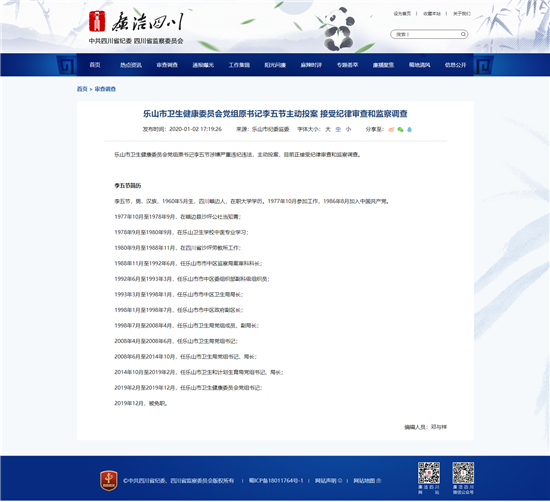This screenshot has width=550, height=502.
Task: Share via blue QQ icon
Action: point(409,129)
